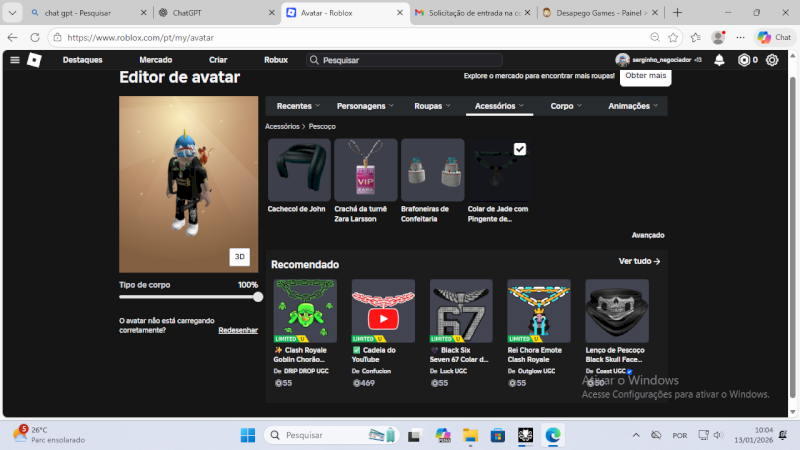Uncheck the Colar de Jade checkbox

pyautogui.click(x=519, y=149)
